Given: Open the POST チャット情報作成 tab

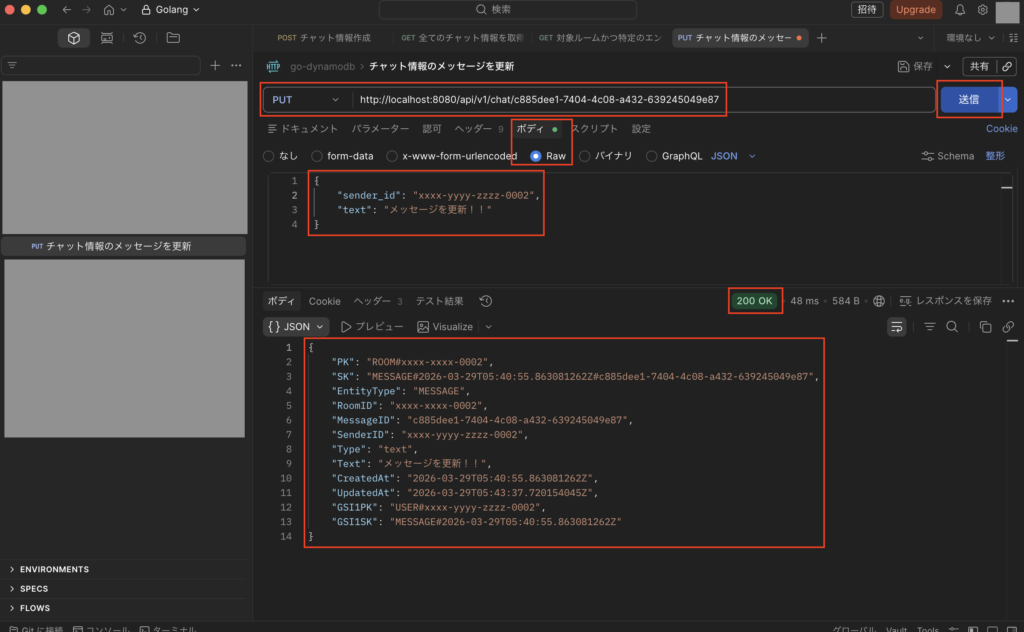Looking at the screenshot, I should click(x=324, y=38).
